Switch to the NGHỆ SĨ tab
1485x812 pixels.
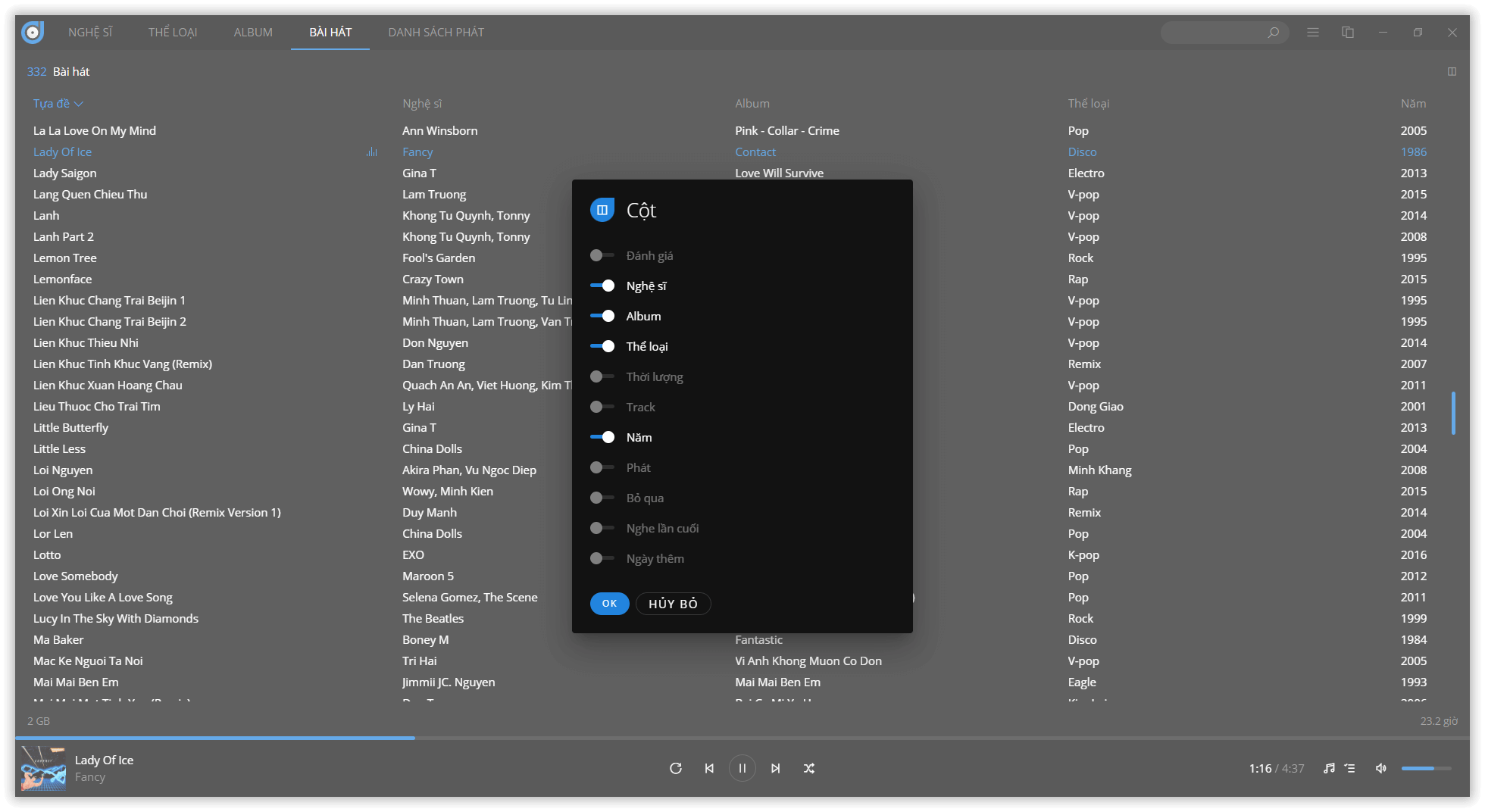pos(90,33)
